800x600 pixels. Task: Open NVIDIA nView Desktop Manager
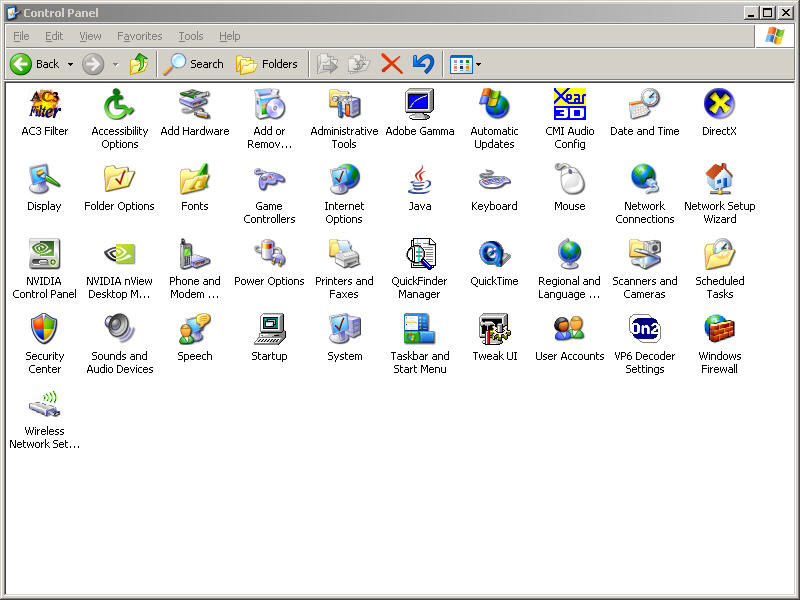tap(119, 269)
